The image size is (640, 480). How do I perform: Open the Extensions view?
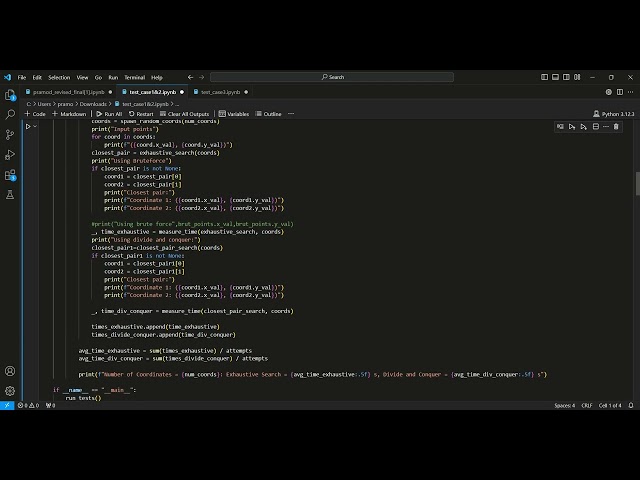pos(10,175)
